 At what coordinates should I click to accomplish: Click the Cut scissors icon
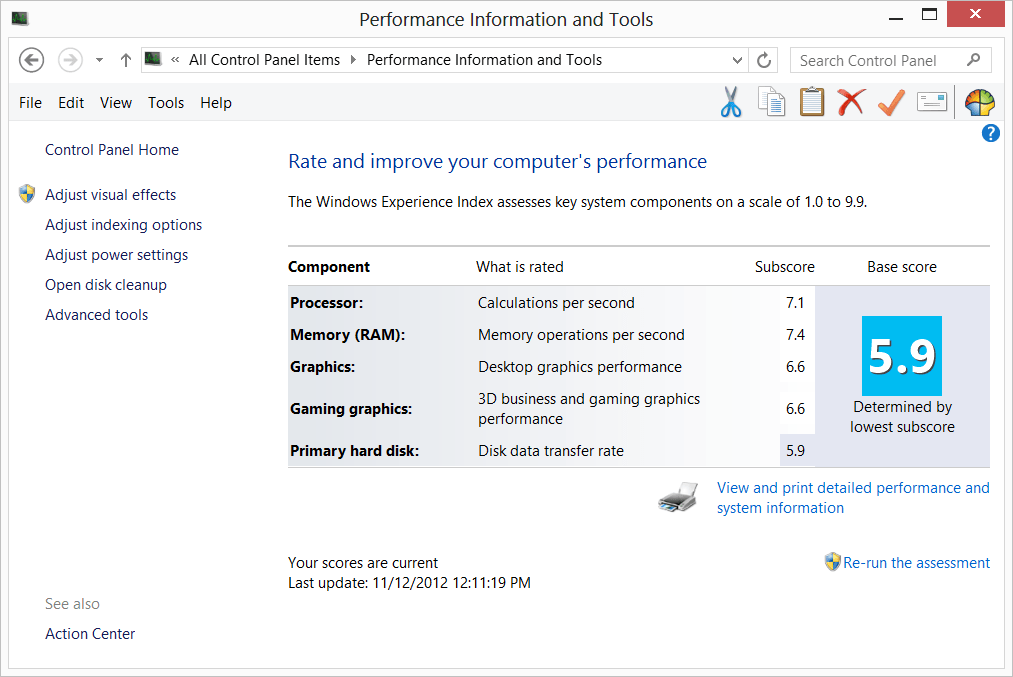(731, 102)
